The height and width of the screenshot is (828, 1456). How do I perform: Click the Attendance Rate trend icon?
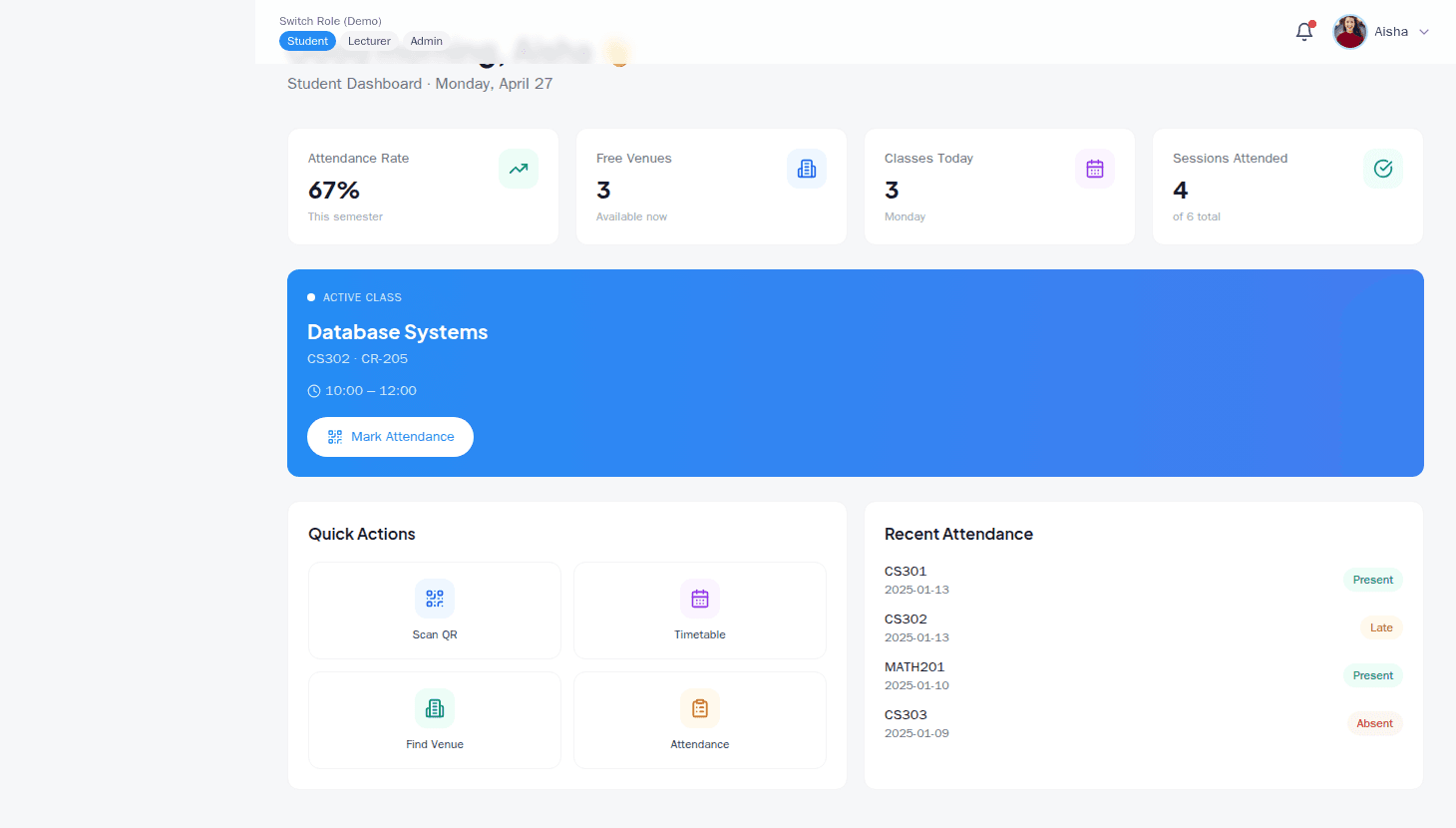point(519,169)
